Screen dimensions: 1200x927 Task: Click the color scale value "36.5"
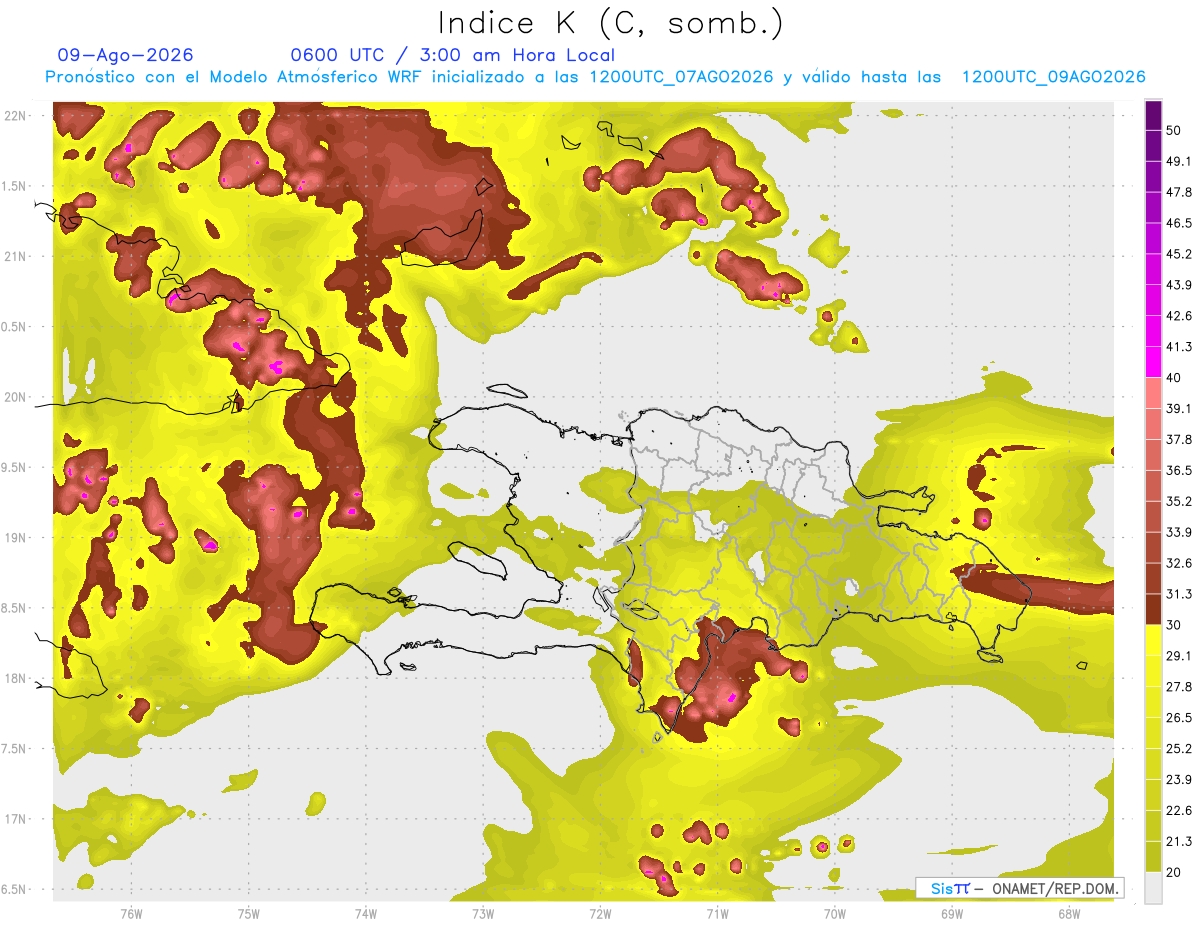pos(1179,470)
